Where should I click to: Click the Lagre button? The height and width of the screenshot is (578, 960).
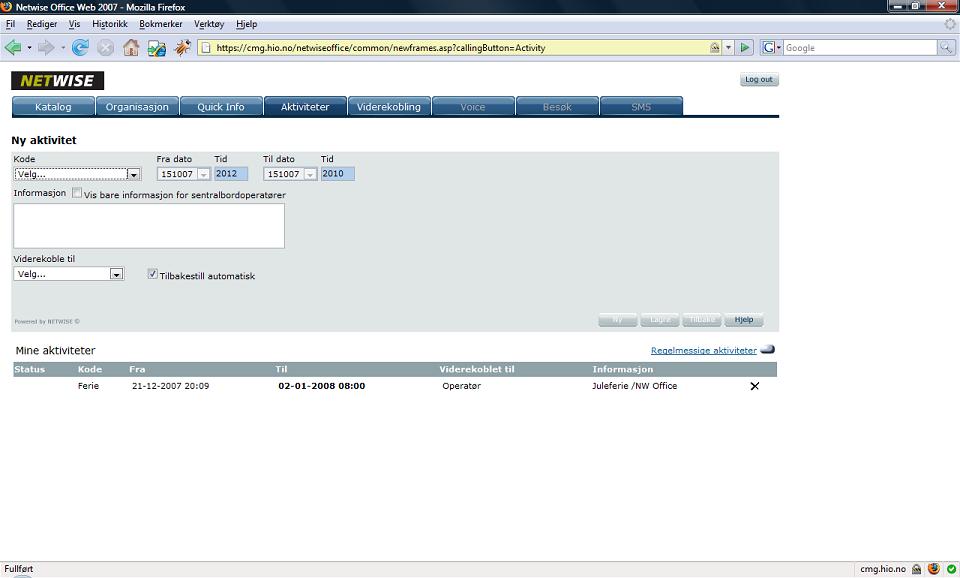tap(660, 320)
